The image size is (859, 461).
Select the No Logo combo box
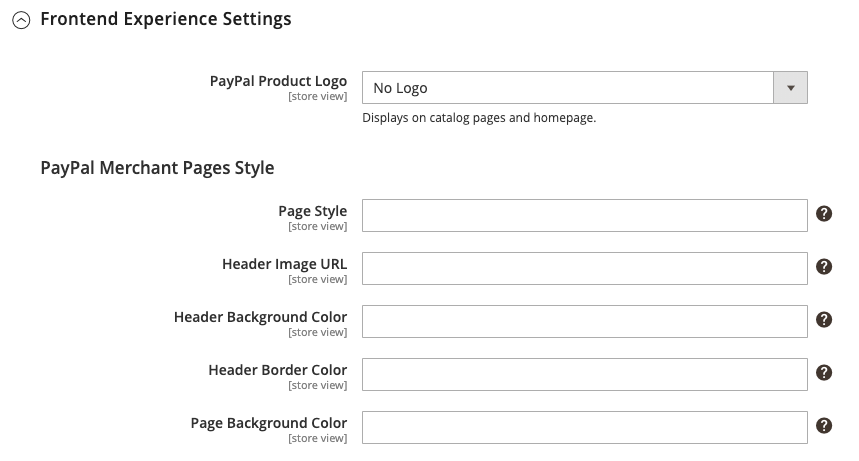tap(585, 88)
